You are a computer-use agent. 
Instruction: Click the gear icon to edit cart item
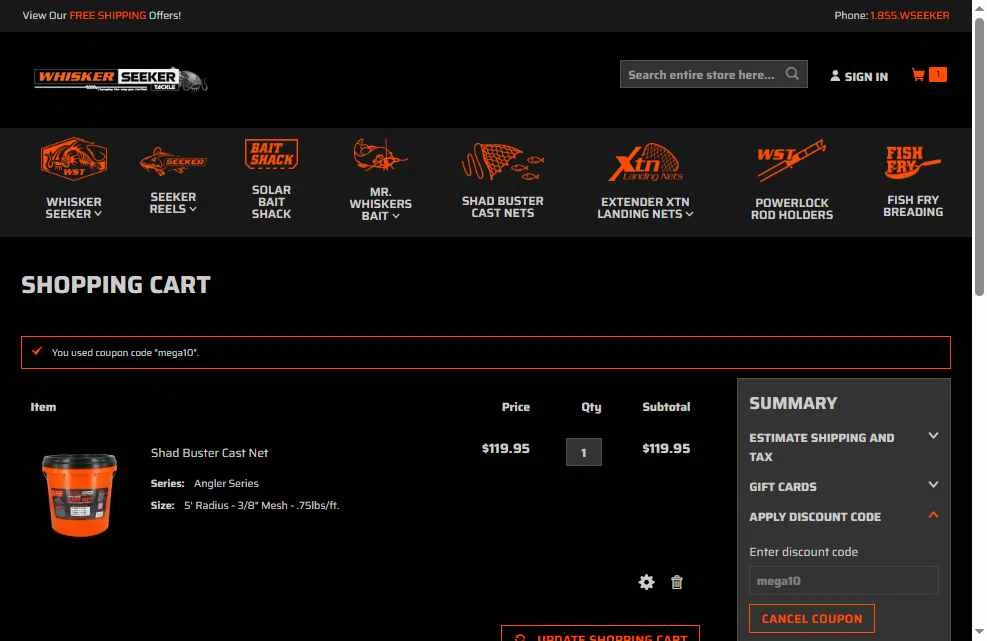click(646, 582)
